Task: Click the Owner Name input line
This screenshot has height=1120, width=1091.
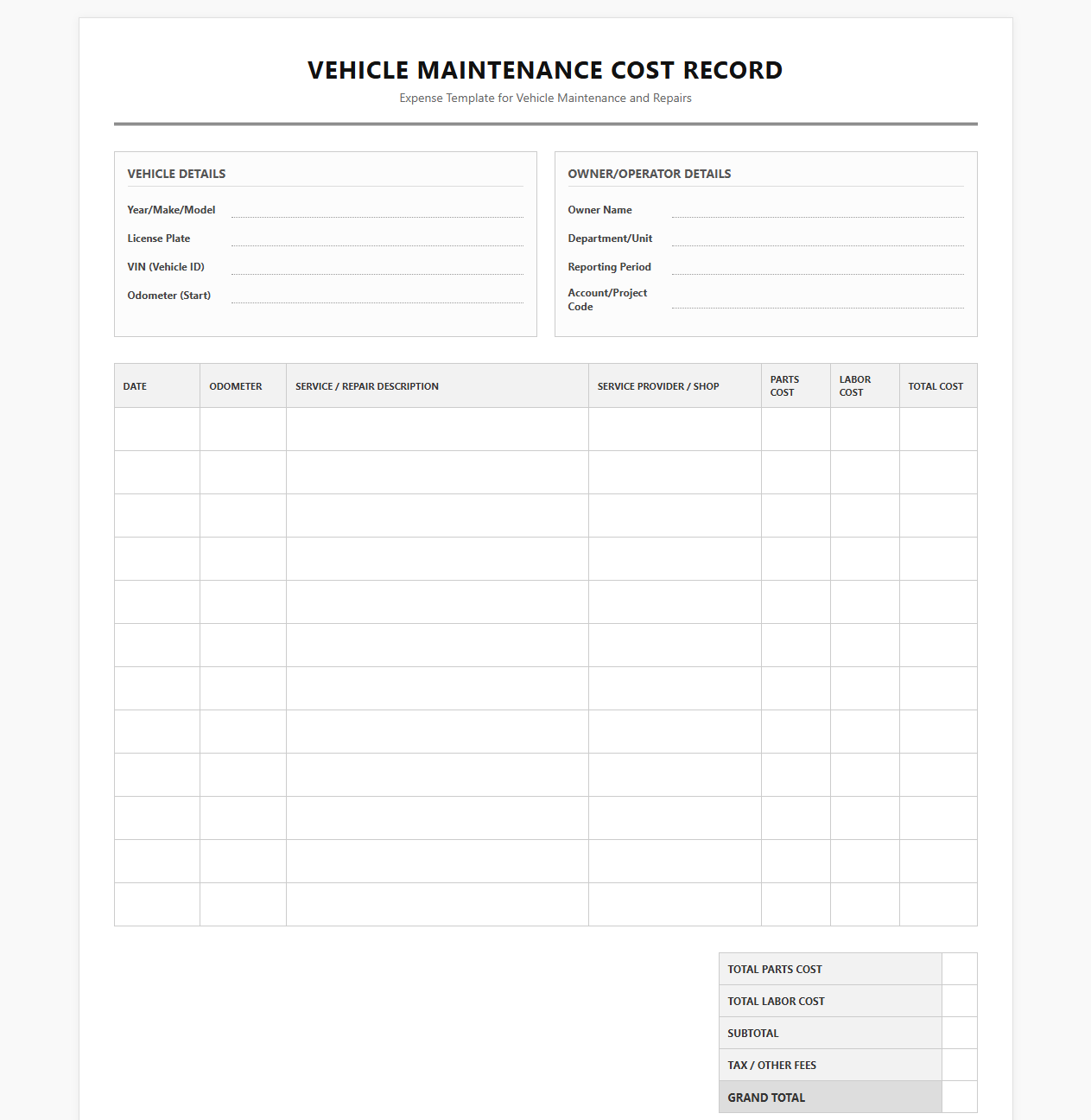Action: click(818, 210)
